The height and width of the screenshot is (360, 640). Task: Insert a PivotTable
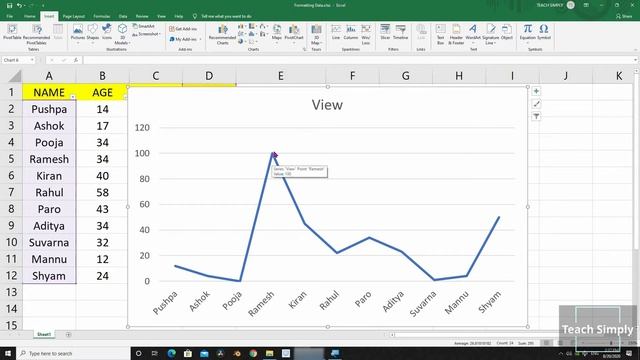click(12, 32)
